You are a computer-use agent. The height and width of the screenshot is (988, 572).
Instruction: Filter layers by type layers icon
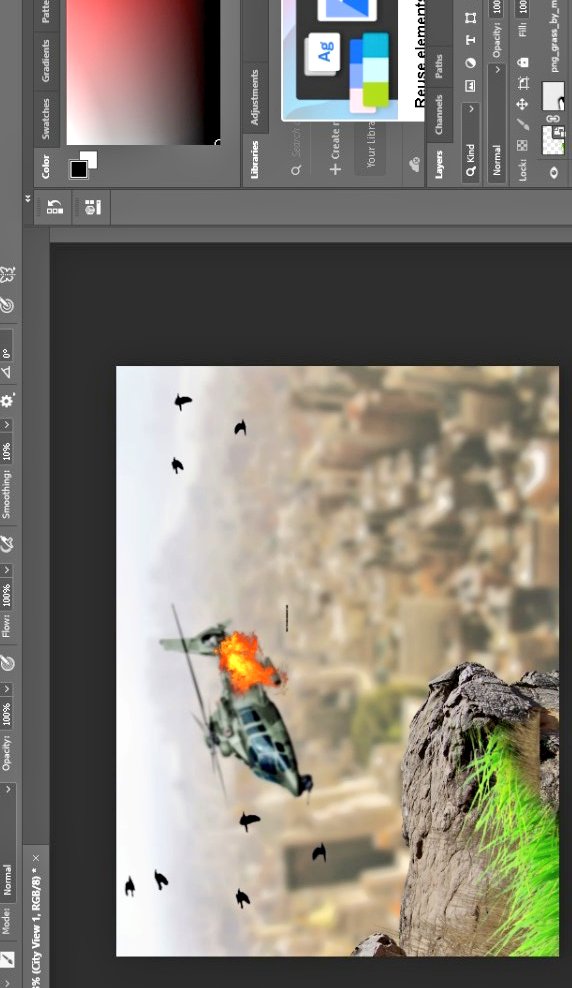click(471, 40)
